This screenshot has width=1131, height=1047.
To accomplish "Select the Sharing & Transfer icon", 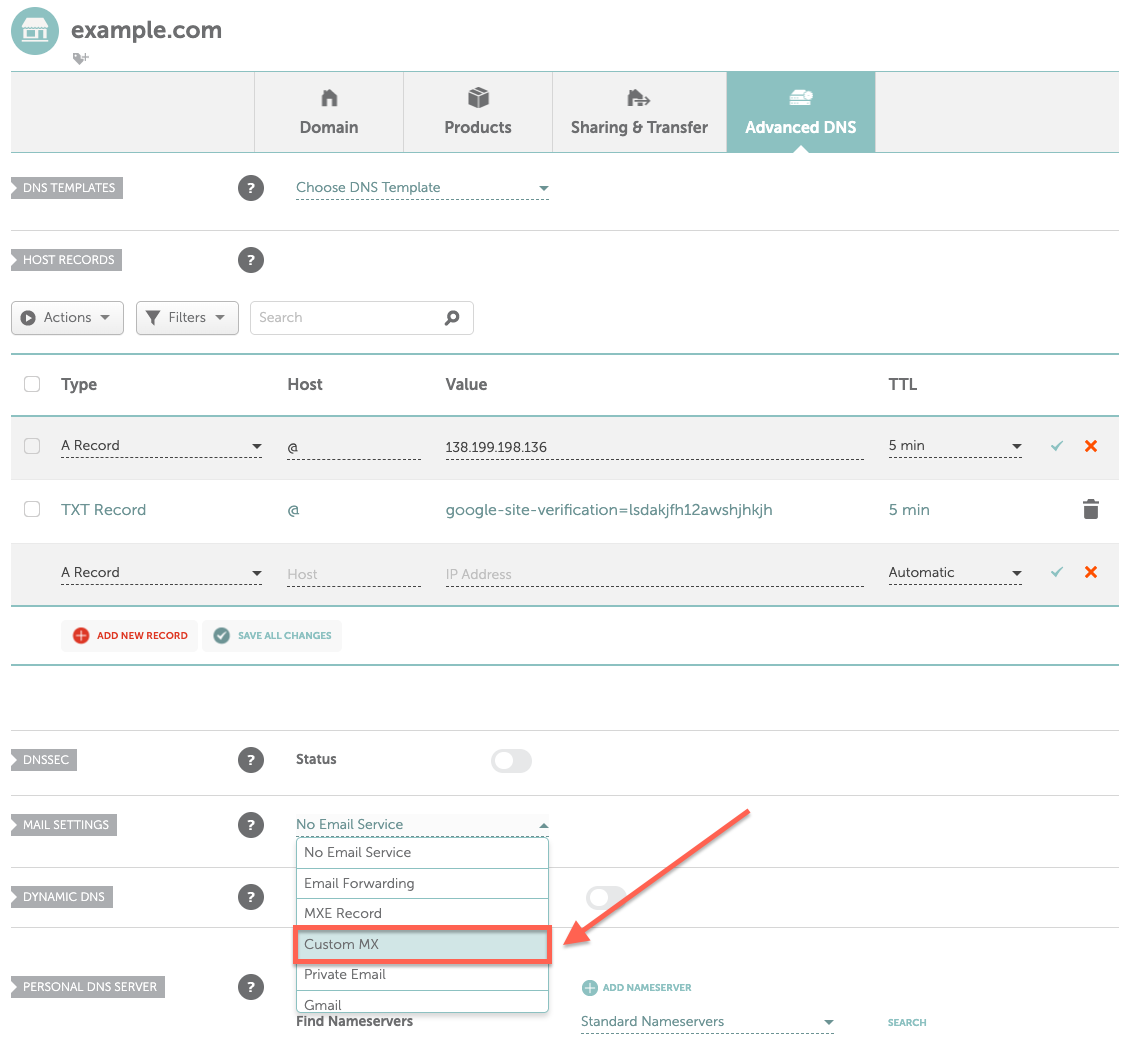I will pos(639,98).
